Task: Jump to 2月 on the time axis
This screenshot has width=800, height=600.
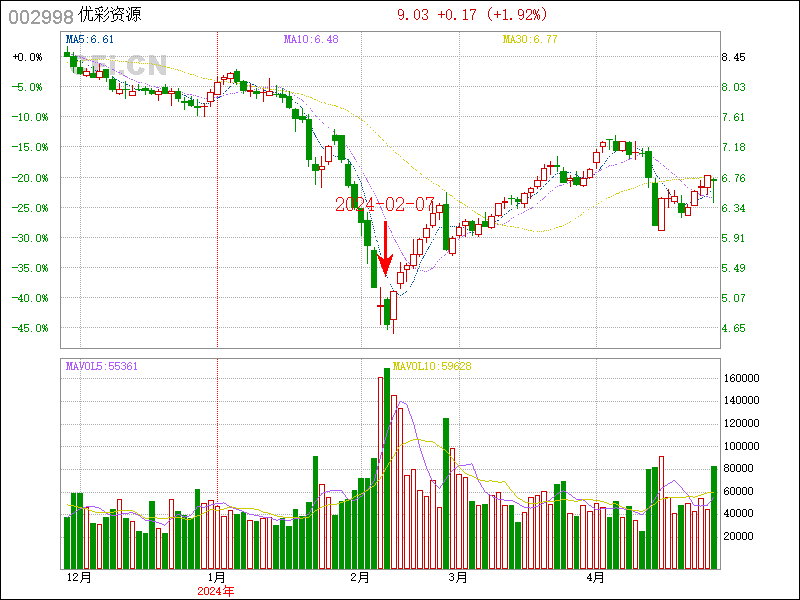Action: tap(361, 578)
